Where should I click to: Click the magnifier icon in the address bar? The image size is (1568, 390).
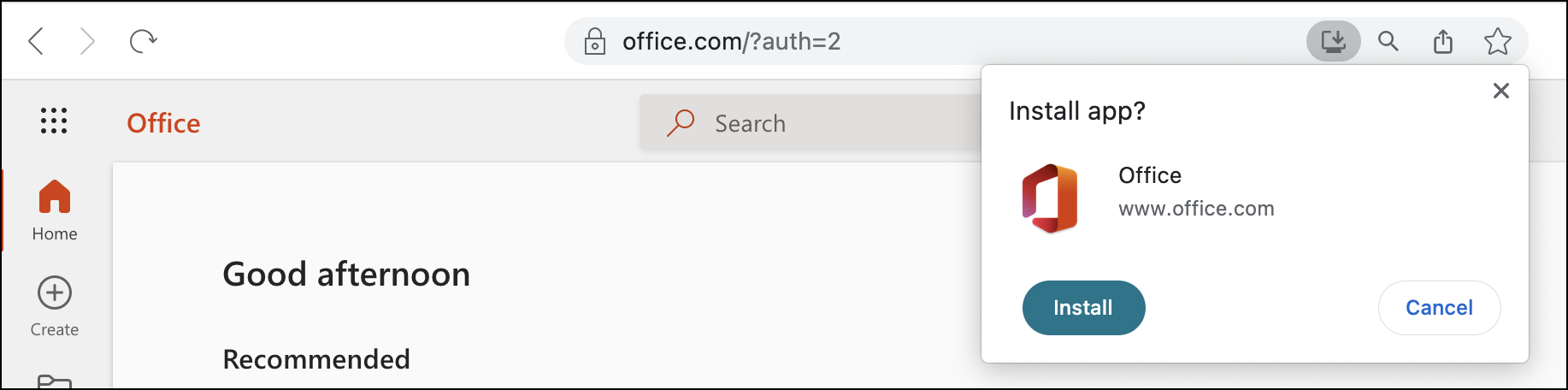[1388, 41]
